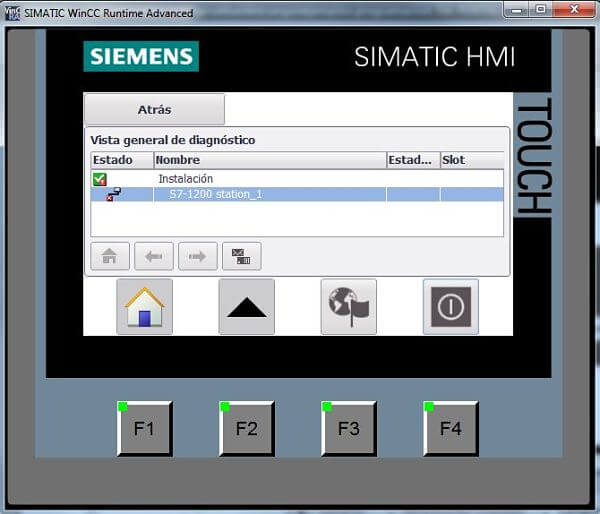Click the green check status icon
Image resolution: width=600 pixels, height=514 pixels.
click(x=100, y=179)
